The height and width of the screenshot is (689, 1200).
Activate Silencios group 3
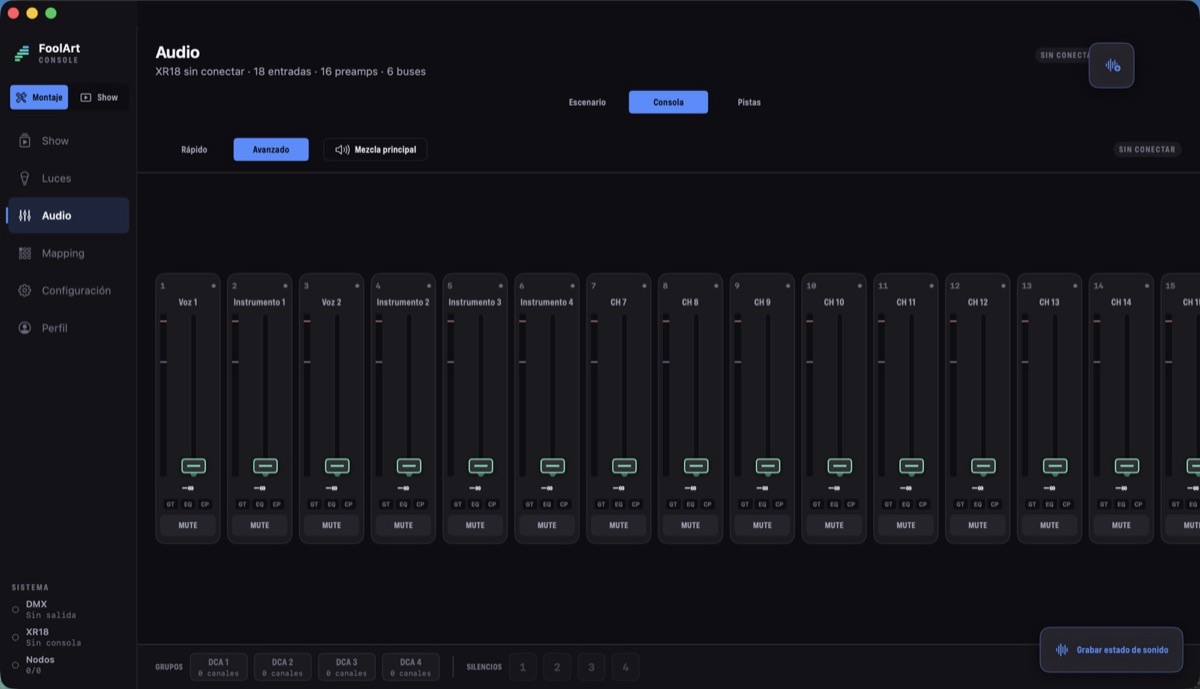[x=591, y=667]
